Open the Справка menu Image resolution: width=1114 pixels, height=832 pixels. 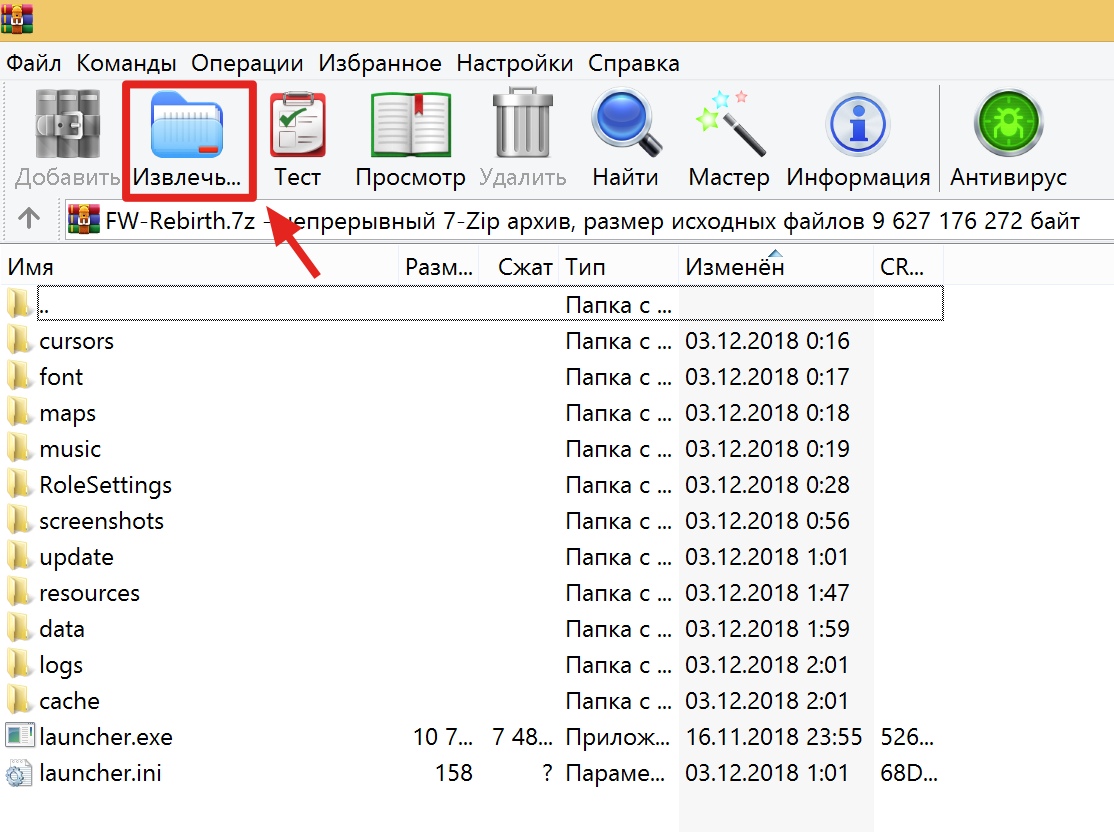click(x=633, y=63)
